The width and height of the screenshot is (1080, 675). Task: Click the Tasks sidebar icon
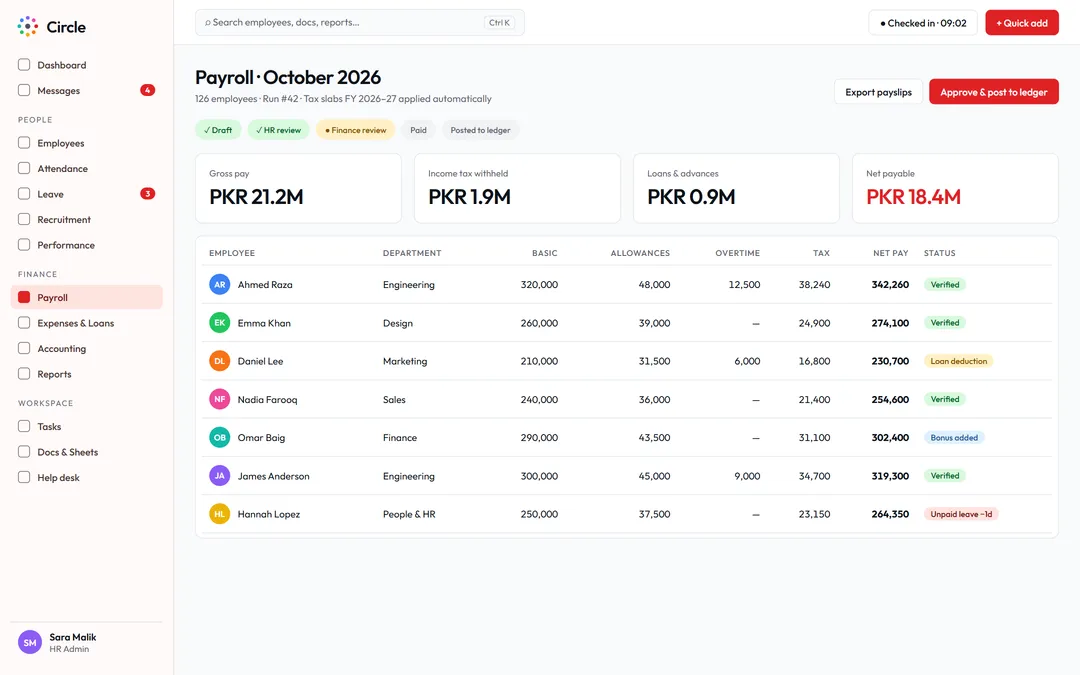pos(24,426)
